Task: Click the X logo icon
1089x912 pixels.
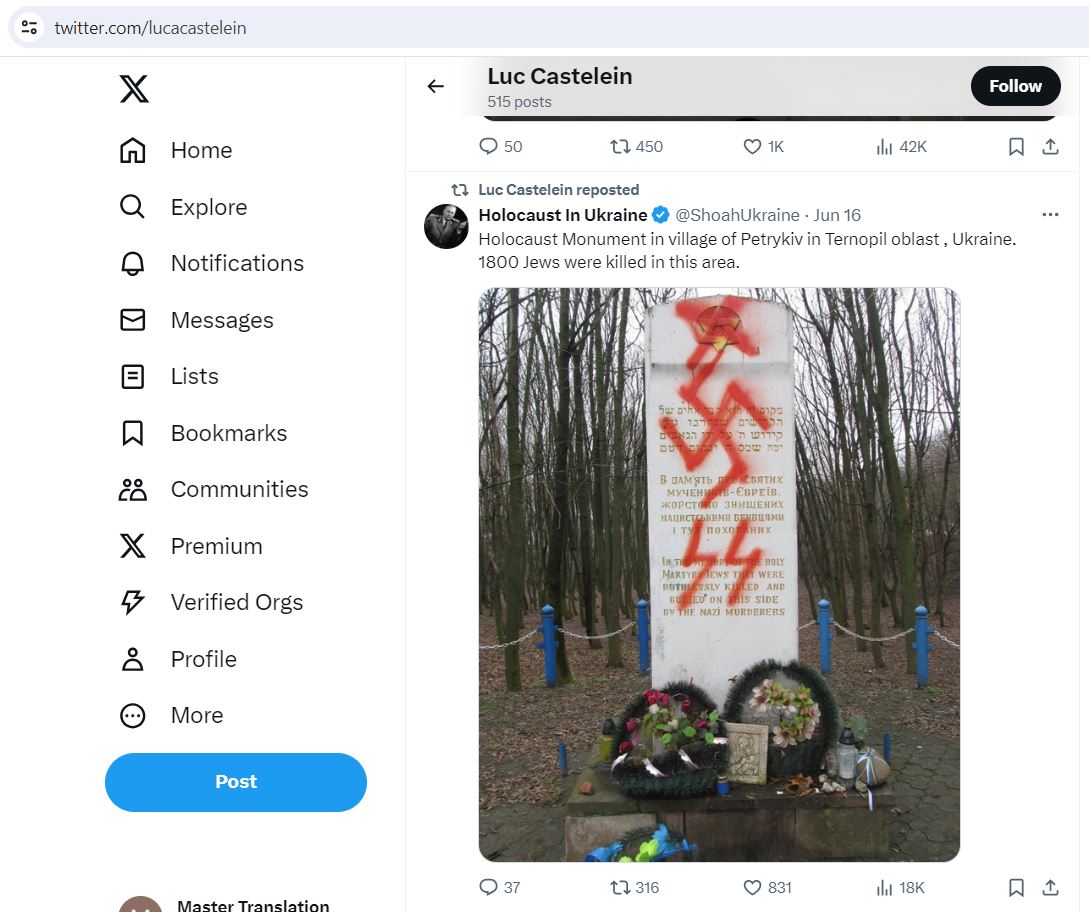Action: [x=133, y=89]
